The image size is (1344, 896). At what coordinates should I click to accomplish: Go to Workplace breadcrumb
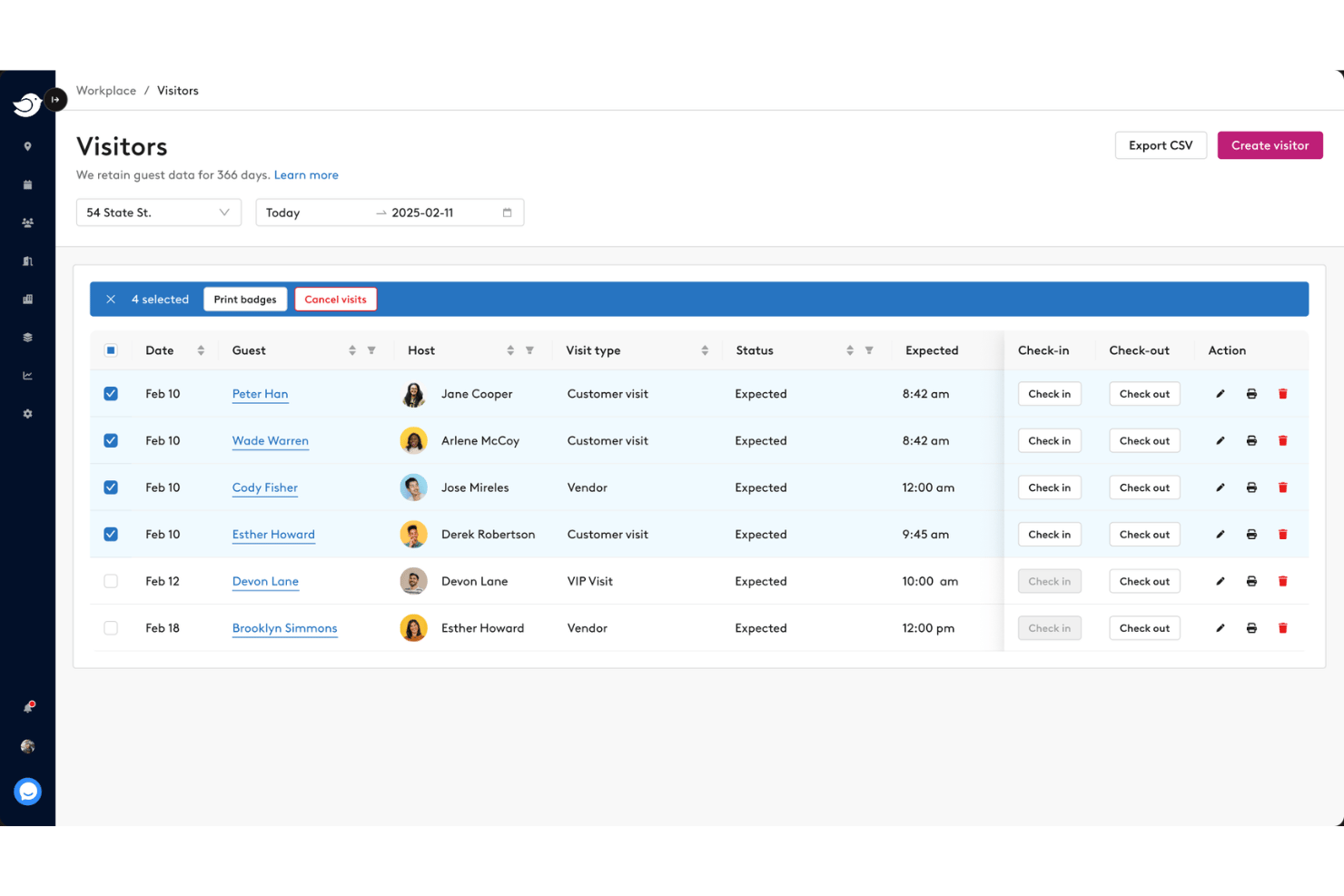[x=106, y=91]
